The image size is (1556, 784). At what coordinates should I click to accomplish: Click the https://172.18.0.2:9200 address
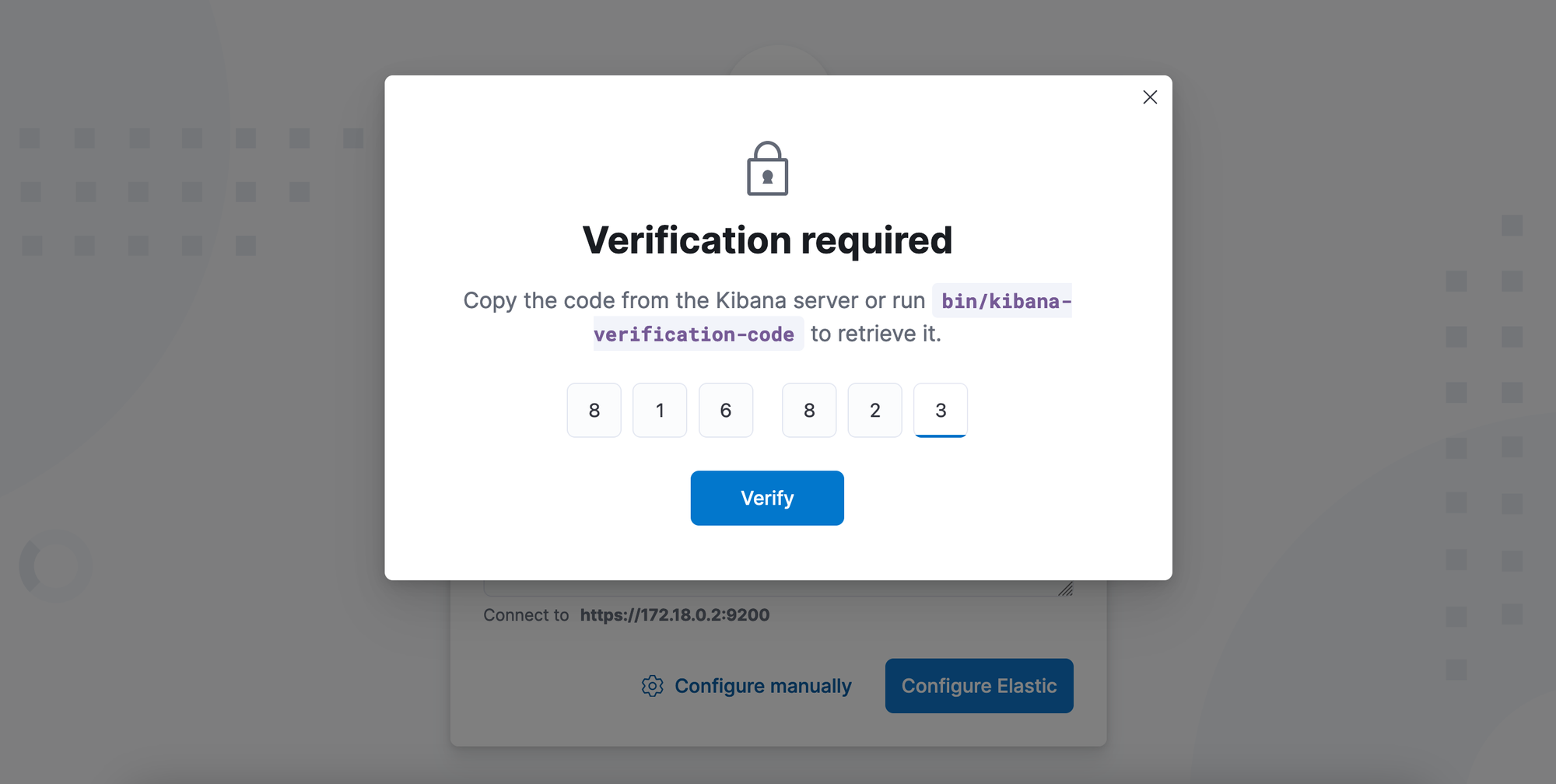675,615
